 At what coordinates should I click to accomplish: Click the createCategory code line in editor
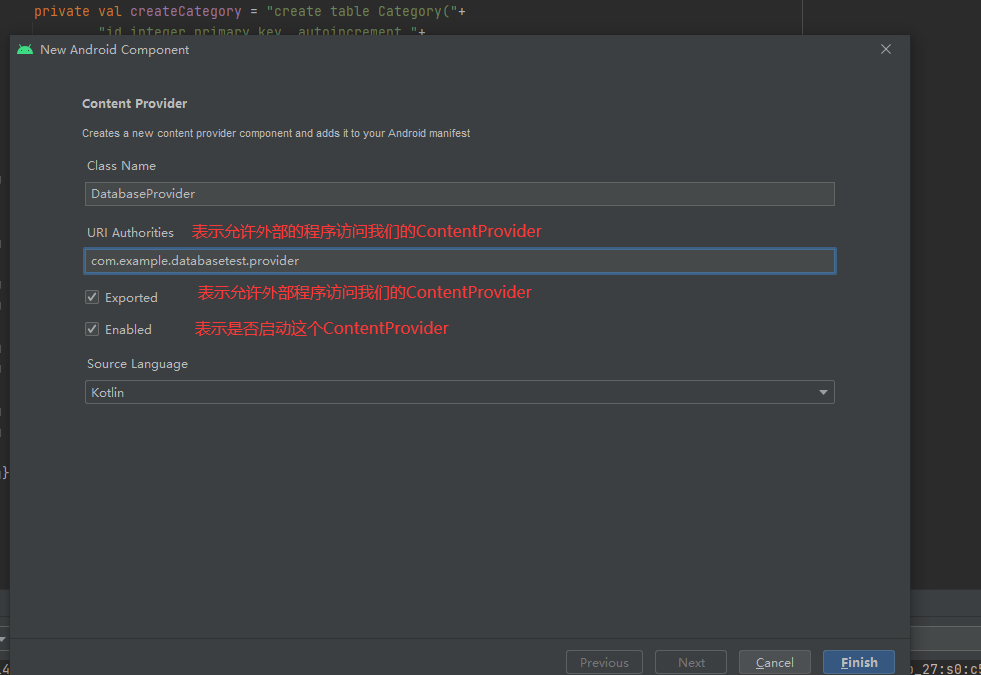pyautogui.click(x=250, y=11)
